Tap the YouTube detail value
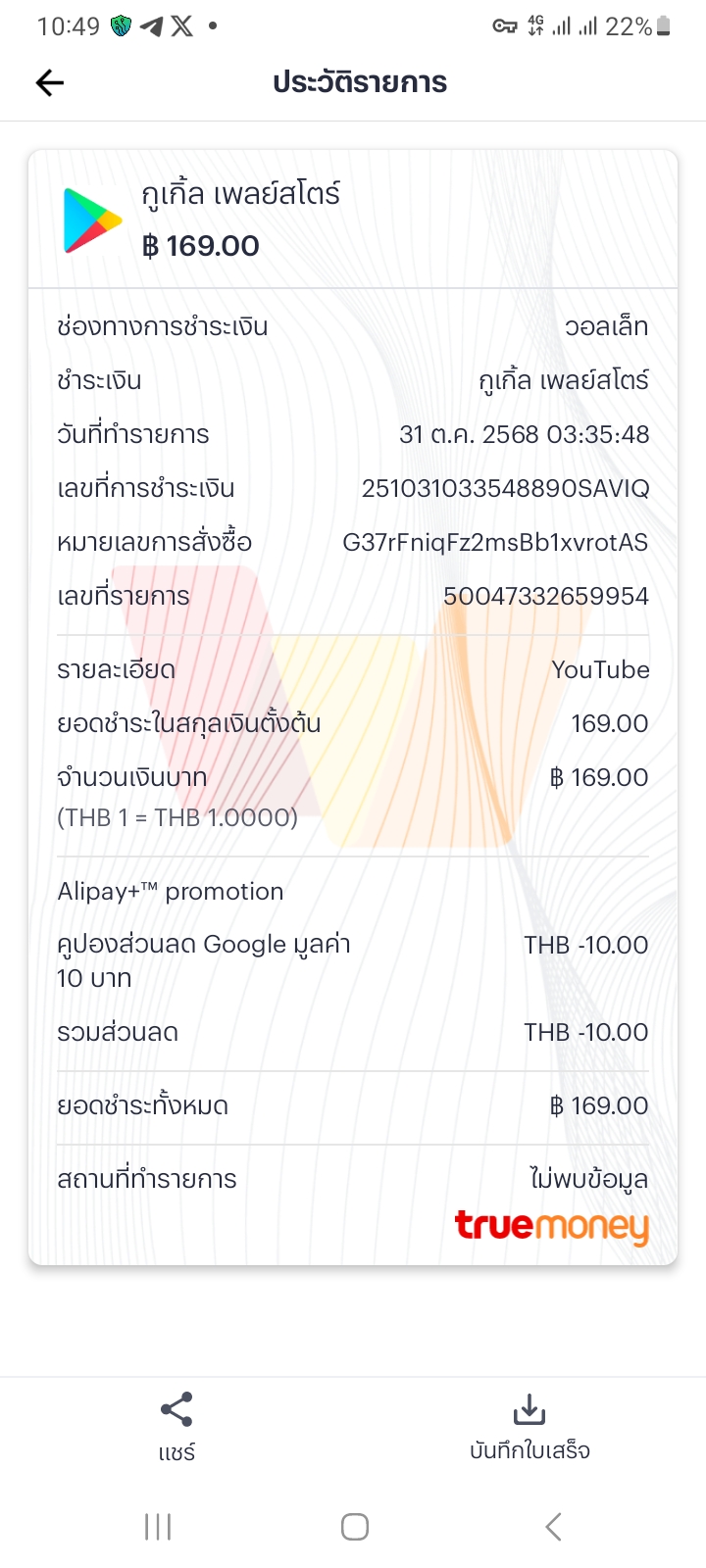The height and width of the screenshot is (1568, 706). click(x=600, y=669)
